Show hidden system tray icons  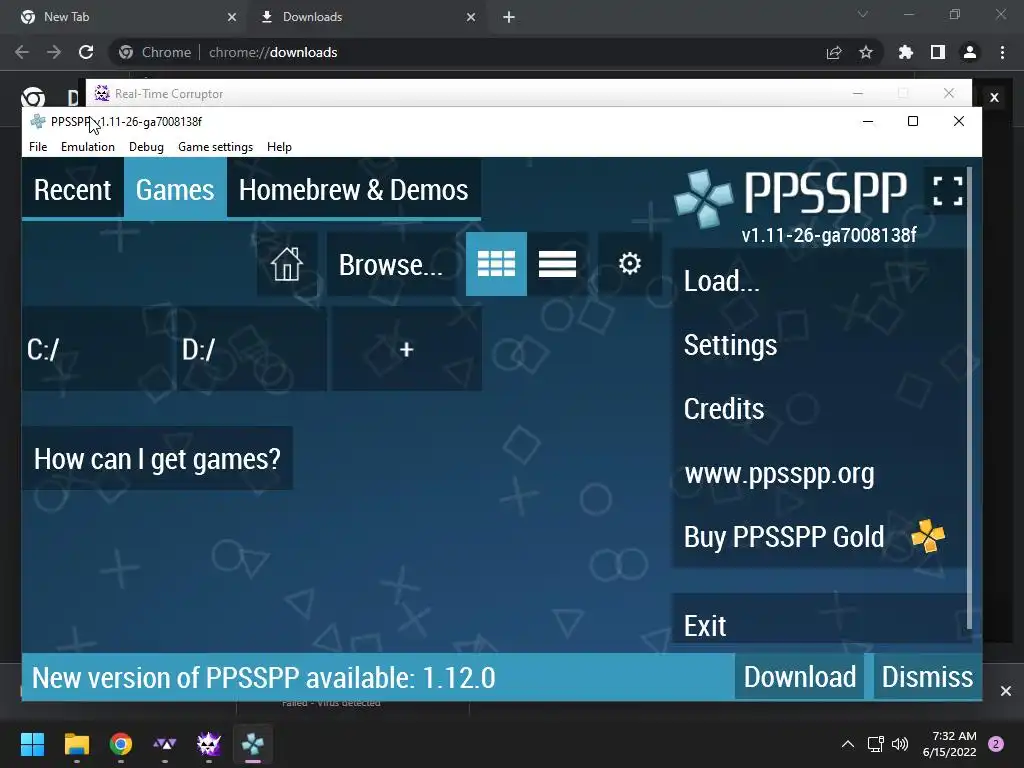click(847, 744)
